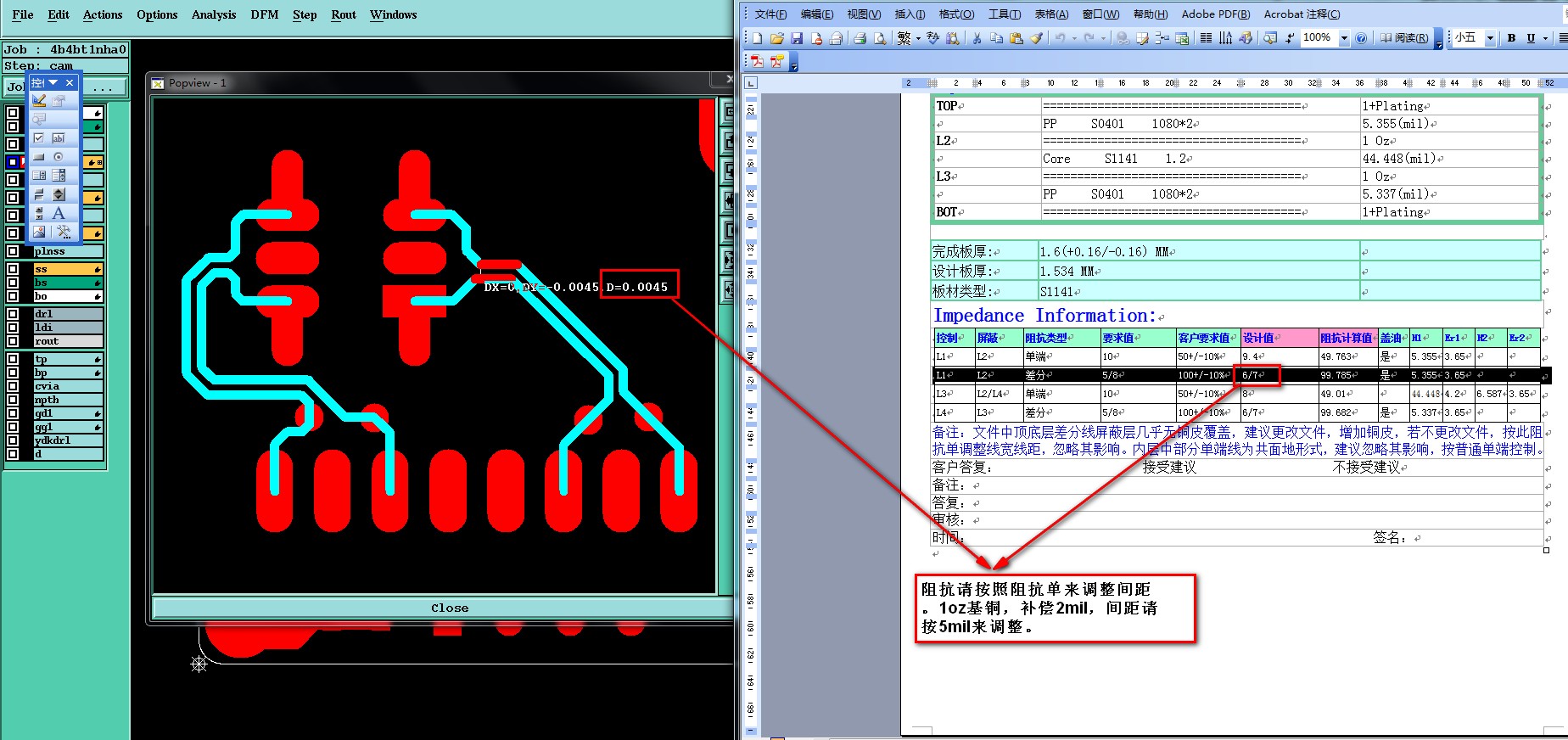Click Convert to PDF and email icon
The image size is (1568, 740).
[x=776, y=61]
